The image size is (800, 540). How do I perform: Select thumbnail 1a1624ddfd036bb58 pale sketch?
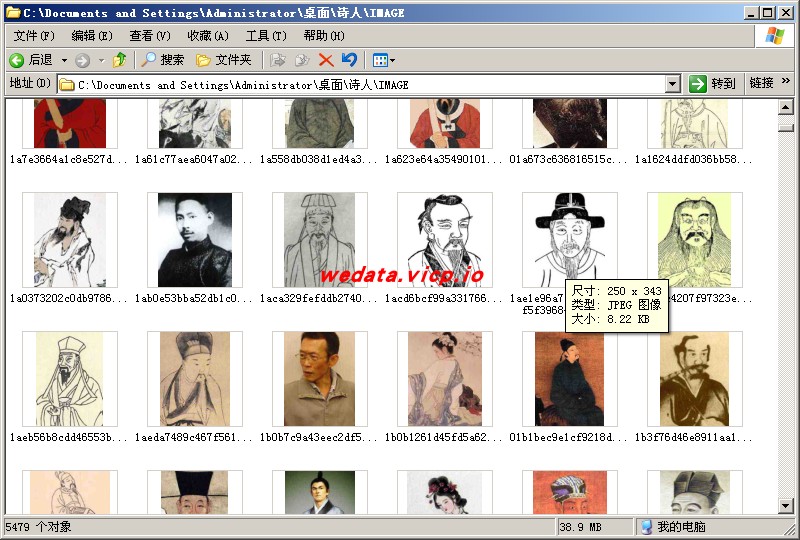pyautogui.click(x=695, y=124)
